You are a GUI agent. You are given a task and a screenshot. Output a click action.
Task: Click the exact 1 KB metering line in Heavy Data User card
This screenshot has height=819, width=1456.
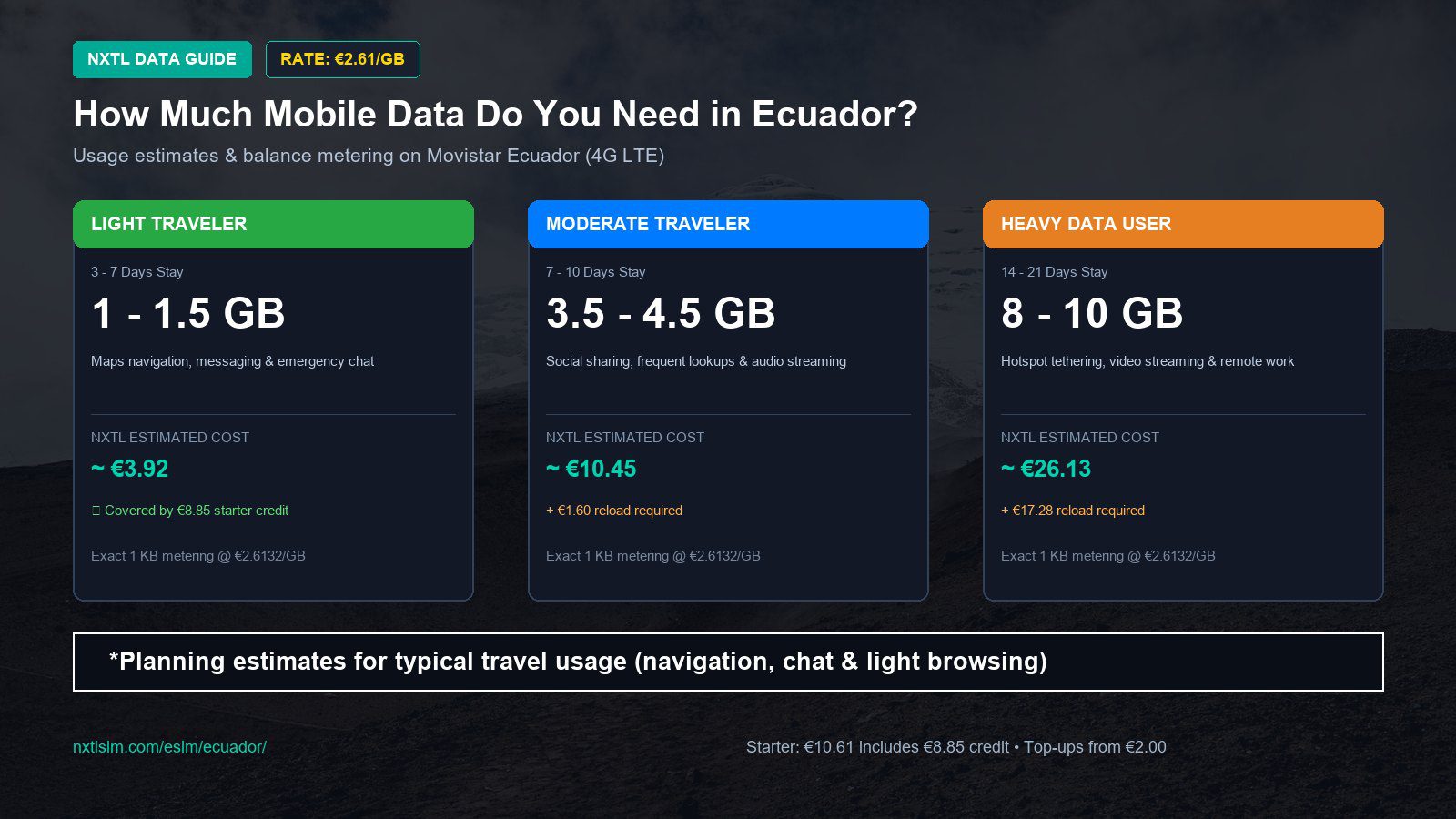[x=1108, y=556]
